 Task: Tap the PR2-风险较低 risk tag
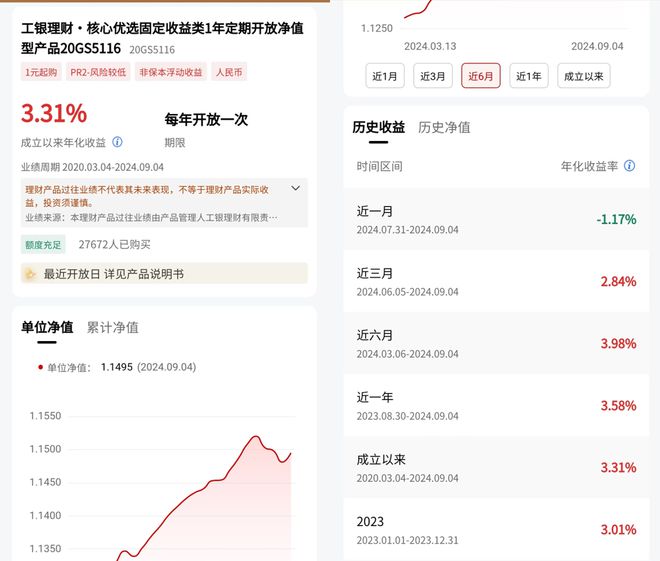click(98, 72)
